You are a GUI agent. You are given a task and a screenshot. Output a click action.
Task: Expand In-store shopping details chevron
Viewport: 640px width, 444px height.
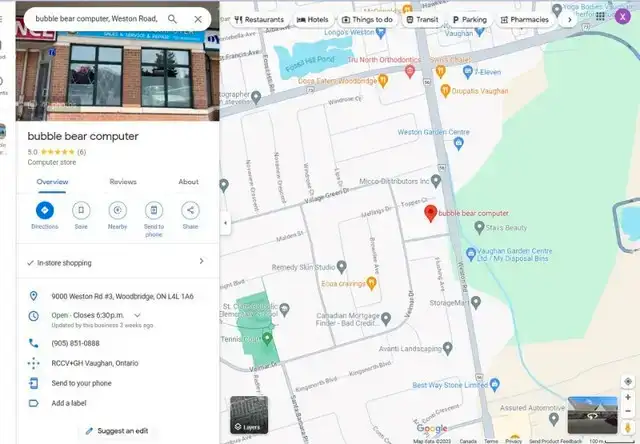(x=201, y=262)
